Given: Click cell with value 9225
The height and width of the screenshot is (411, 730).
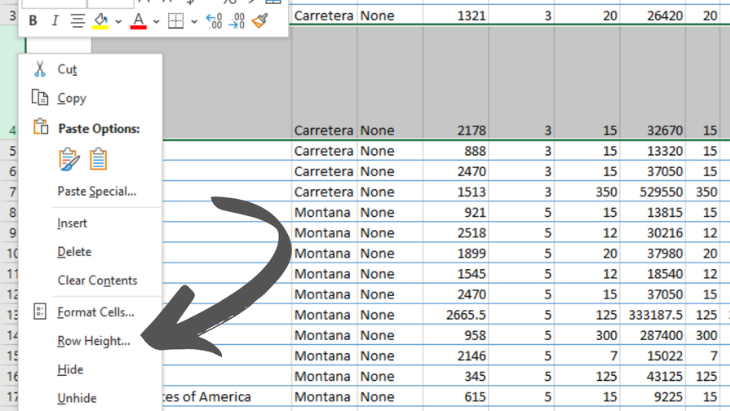Looking at the screenshot, I should (652, 397).
